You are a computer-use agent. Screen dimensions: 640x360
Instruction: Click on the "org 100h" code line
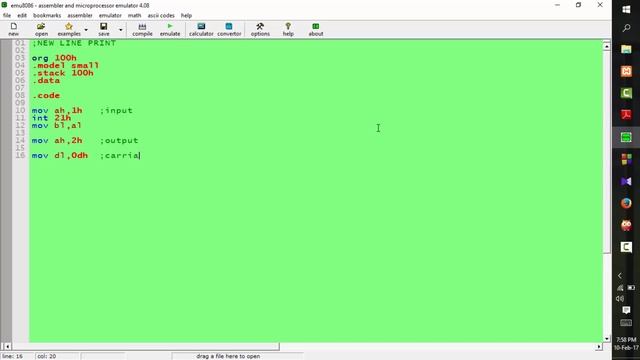point(54,58)
